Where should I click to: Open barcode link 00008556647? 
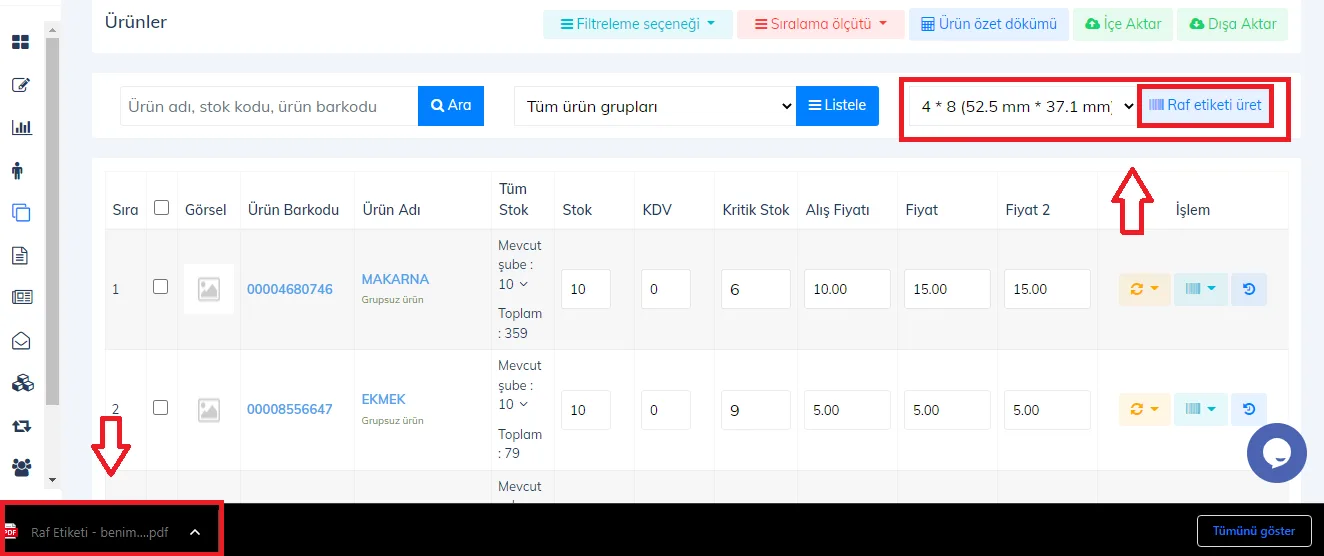(x=290, y=409)
